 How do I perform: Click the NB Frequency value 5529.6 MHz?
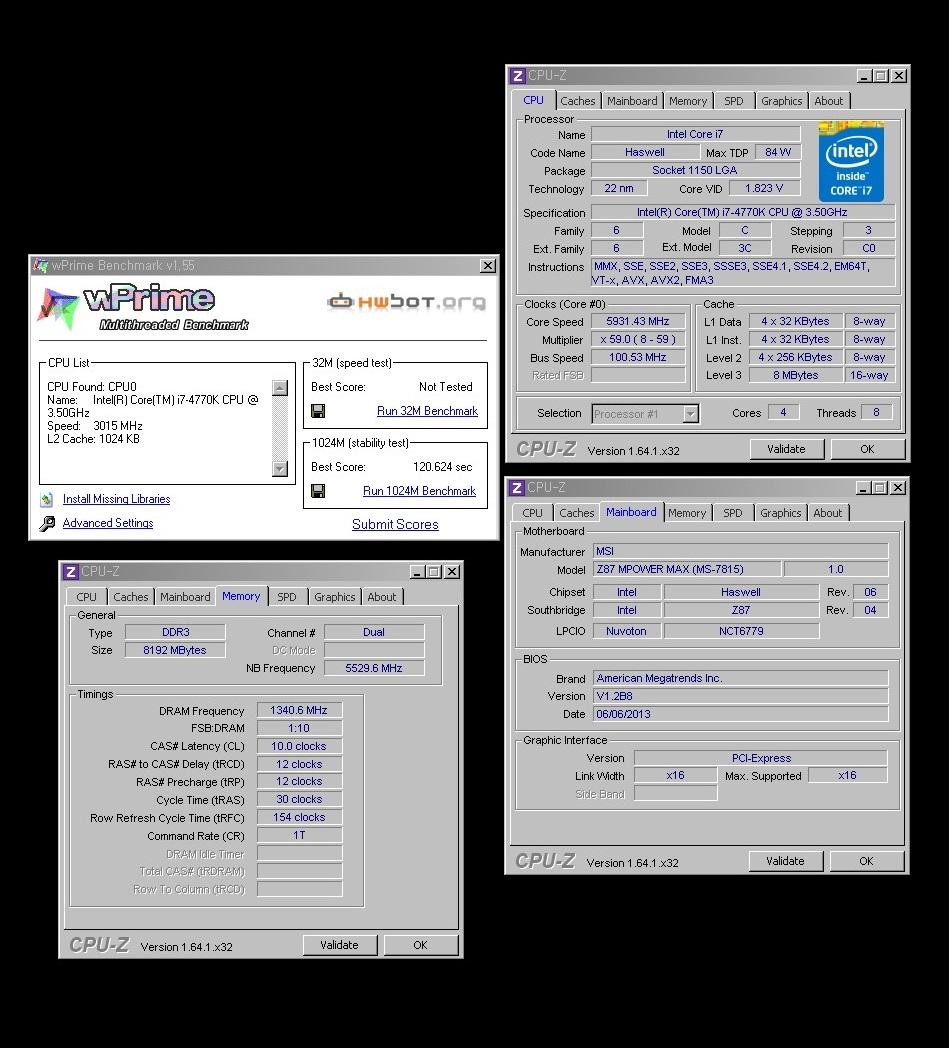374,668
